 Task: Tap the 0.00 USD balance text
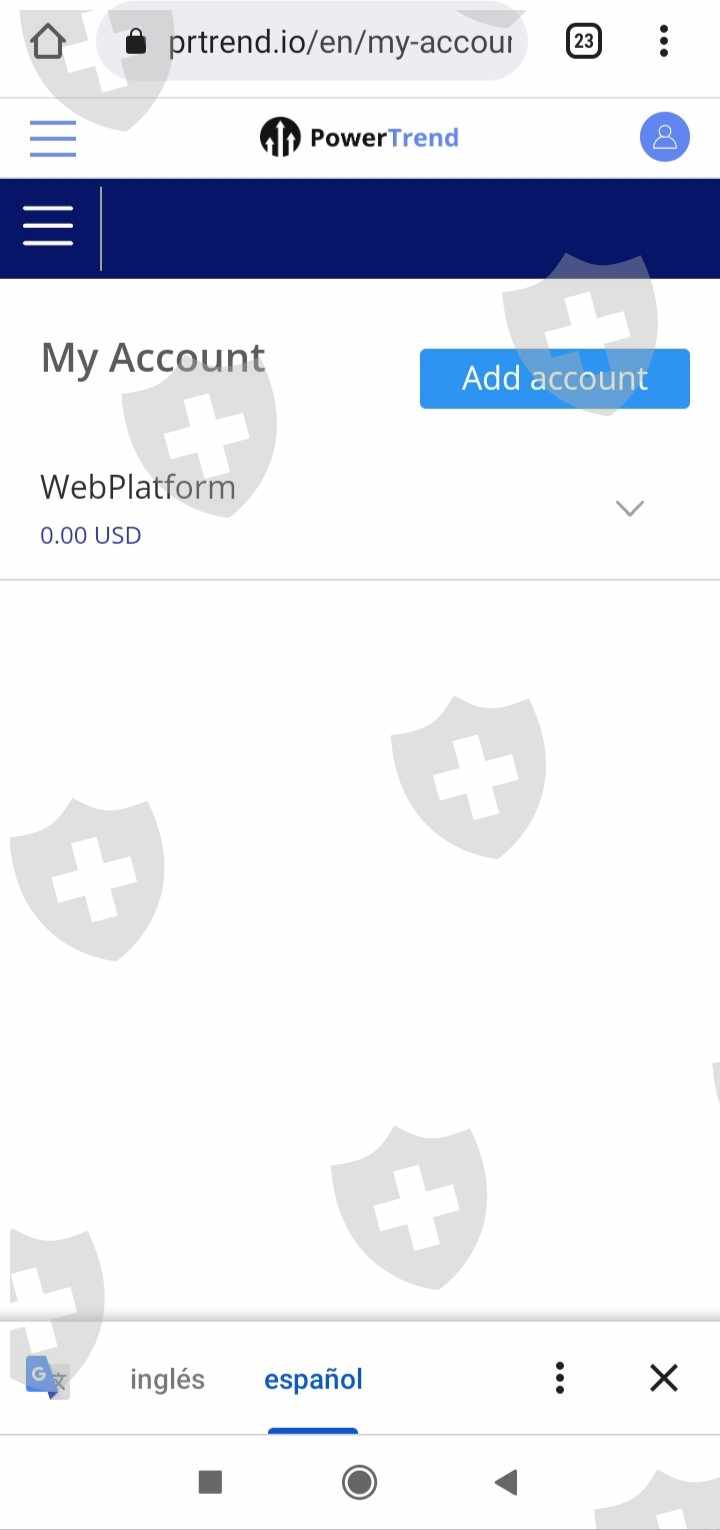click(x=91, y=535)
